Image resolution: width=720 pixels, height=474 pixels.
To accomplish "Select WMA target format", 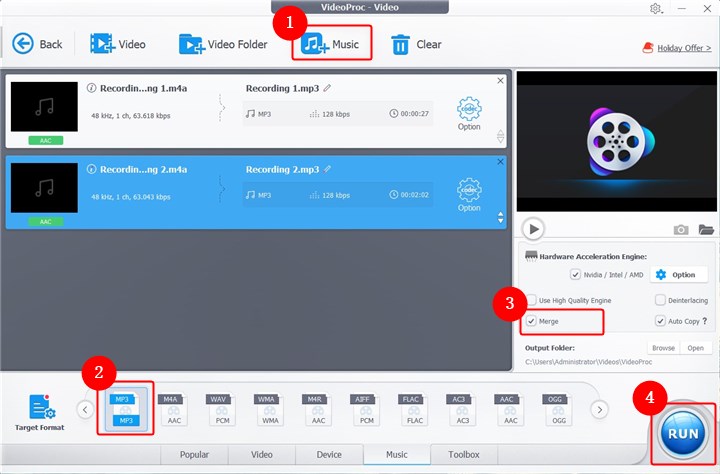I will click(x=269, y=409).
